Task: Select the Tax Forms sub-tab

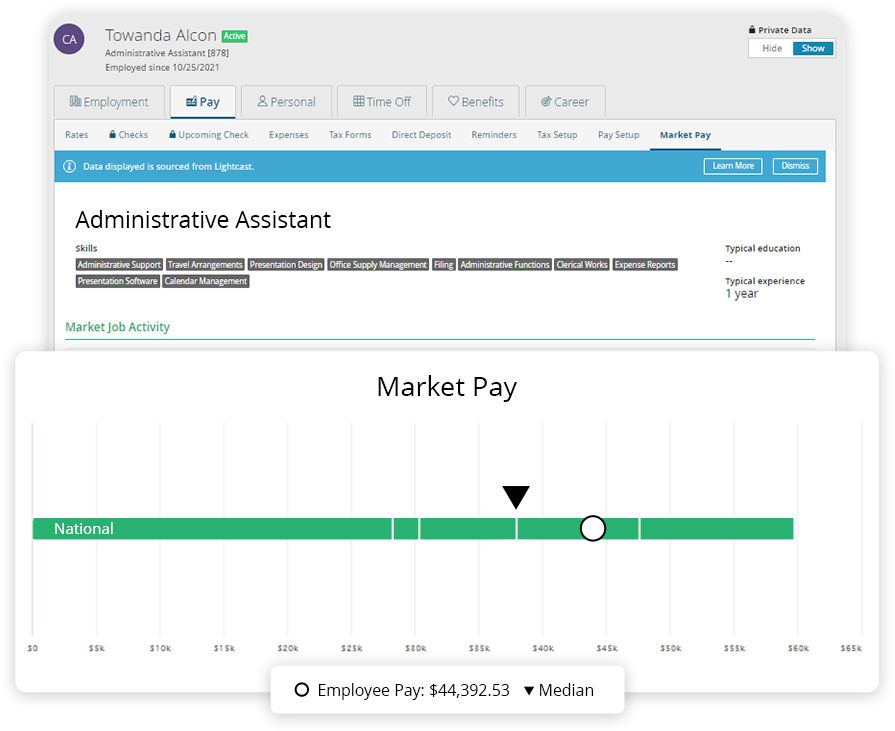Action: 350,135
